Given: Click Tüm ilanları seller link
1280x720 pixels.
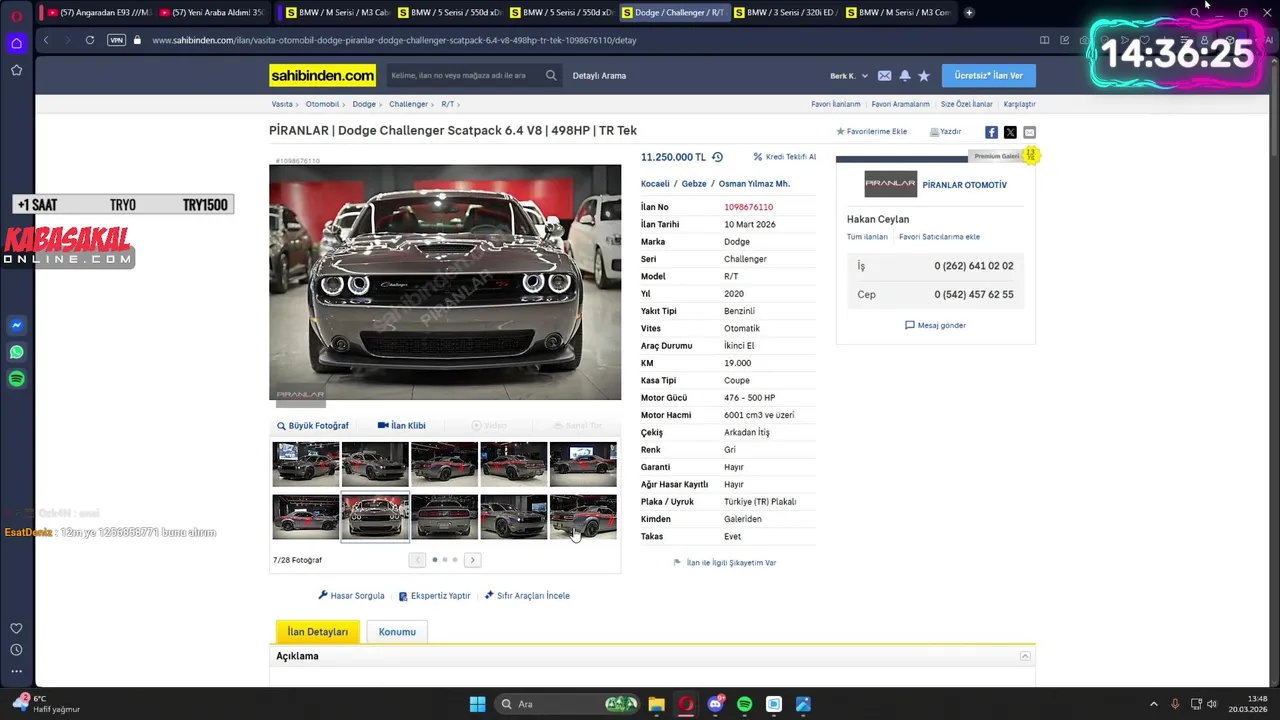Looking at the screenshot, I should (867, 237).
